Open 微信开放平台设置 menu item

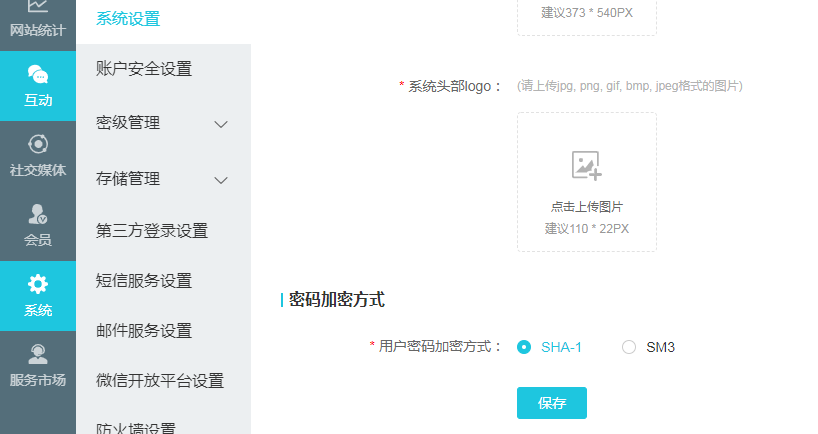[x=160, y=381]
